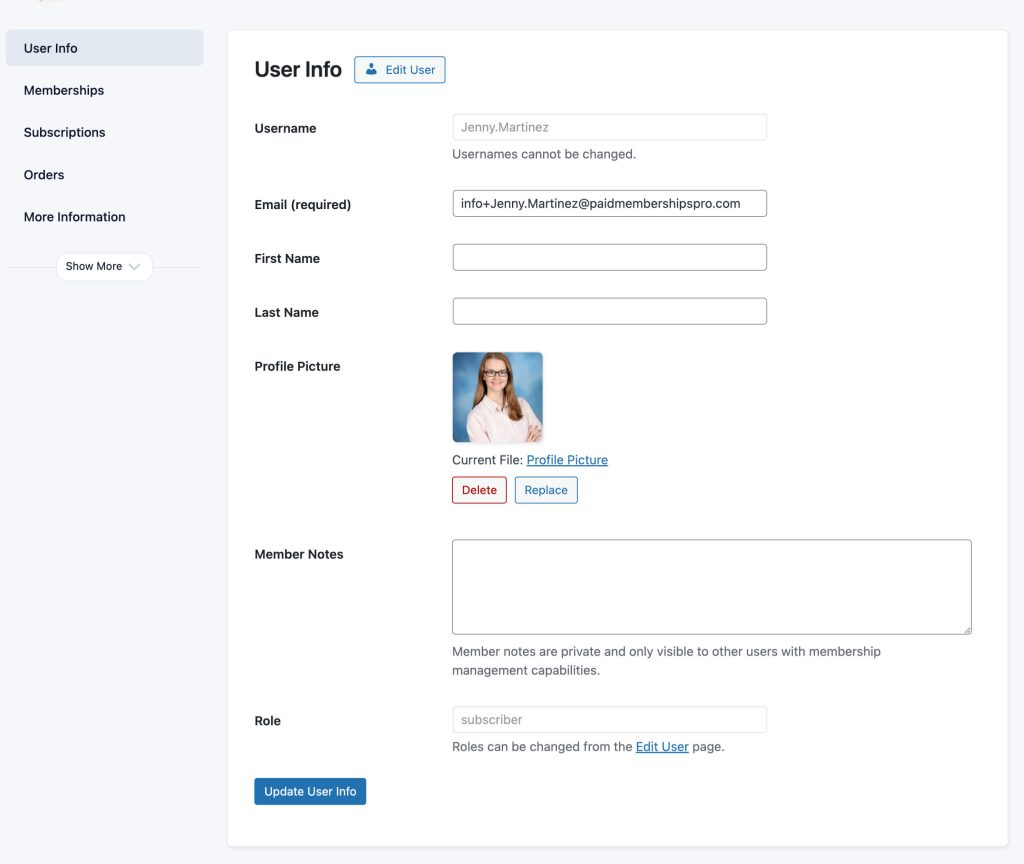Click Jenny's profile picture thumbnail
The height and width of the screenshot is (864, 1024).
point(497,396)
